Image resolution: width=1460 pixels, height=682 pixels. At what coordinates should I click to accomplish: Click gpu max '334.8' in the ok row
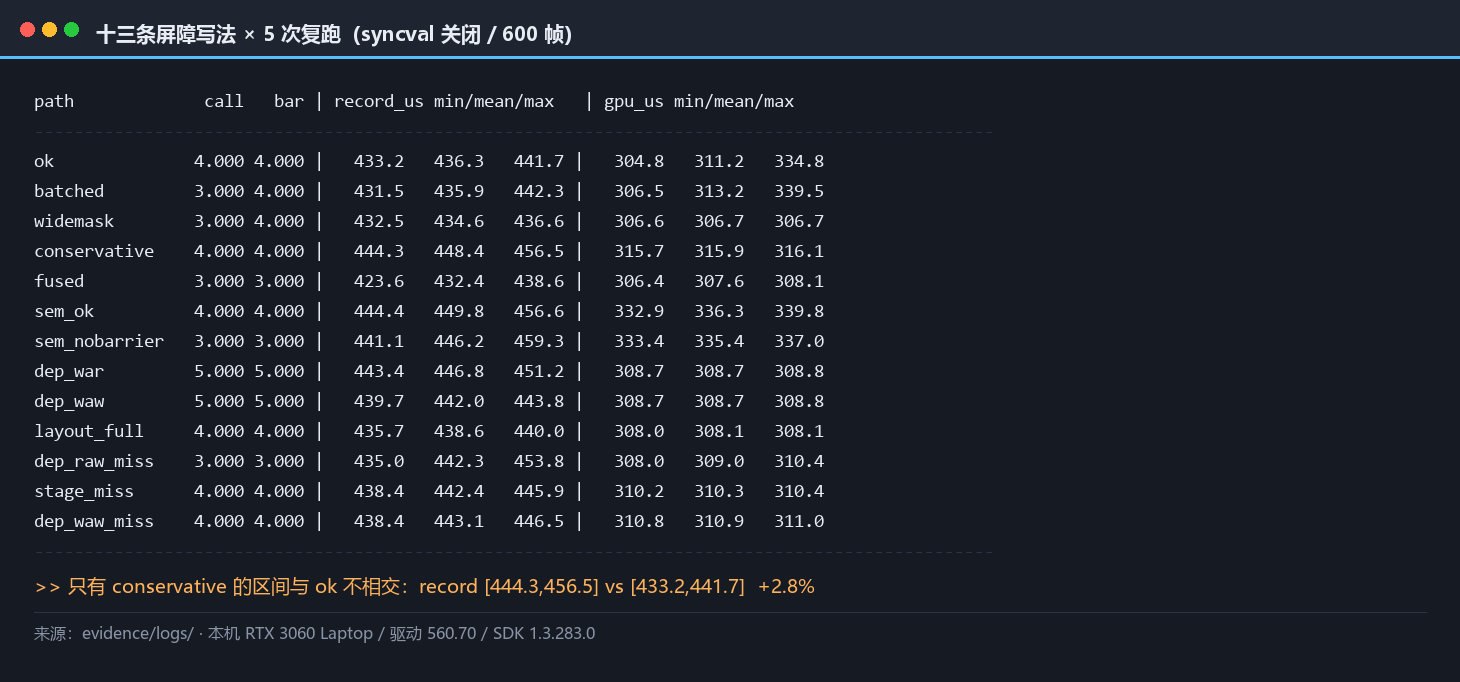pos(799,161)
